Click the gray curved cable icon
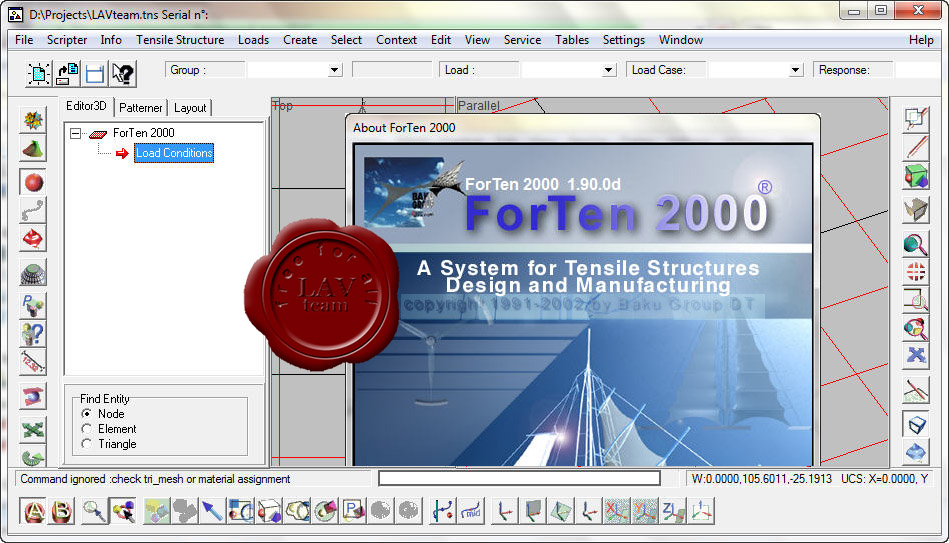This screenshot has width=949, height=543. coord(33,210)
